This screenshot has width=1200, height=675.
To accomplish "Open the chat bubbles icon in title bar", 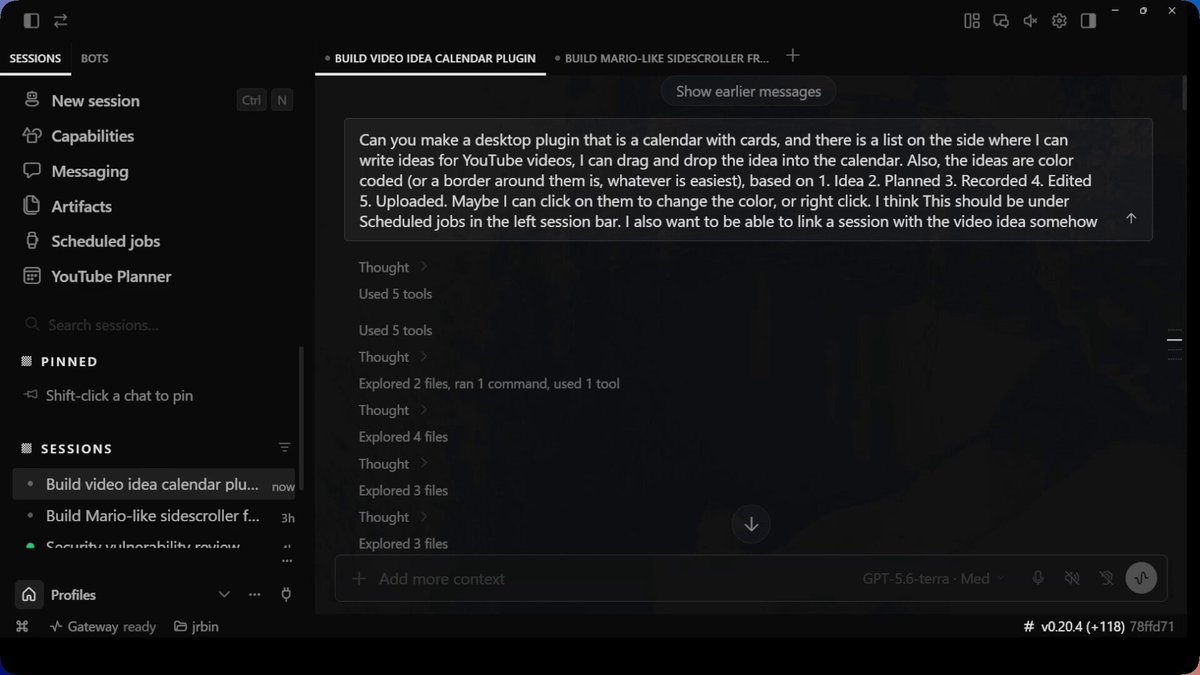I will pyautogui.click(x=1001, y=21).
